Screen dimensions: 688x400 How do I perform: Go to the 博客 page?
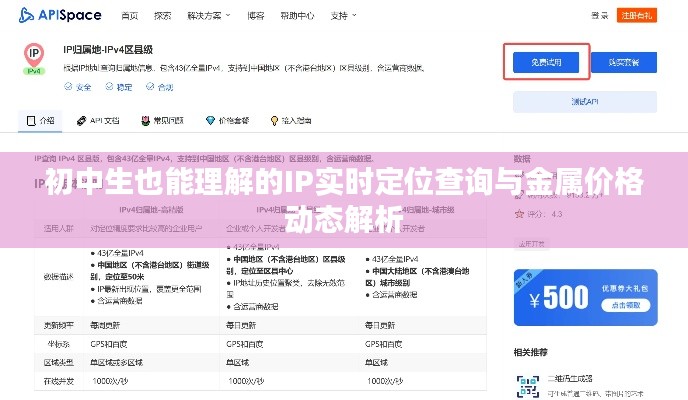pos(255,16)
